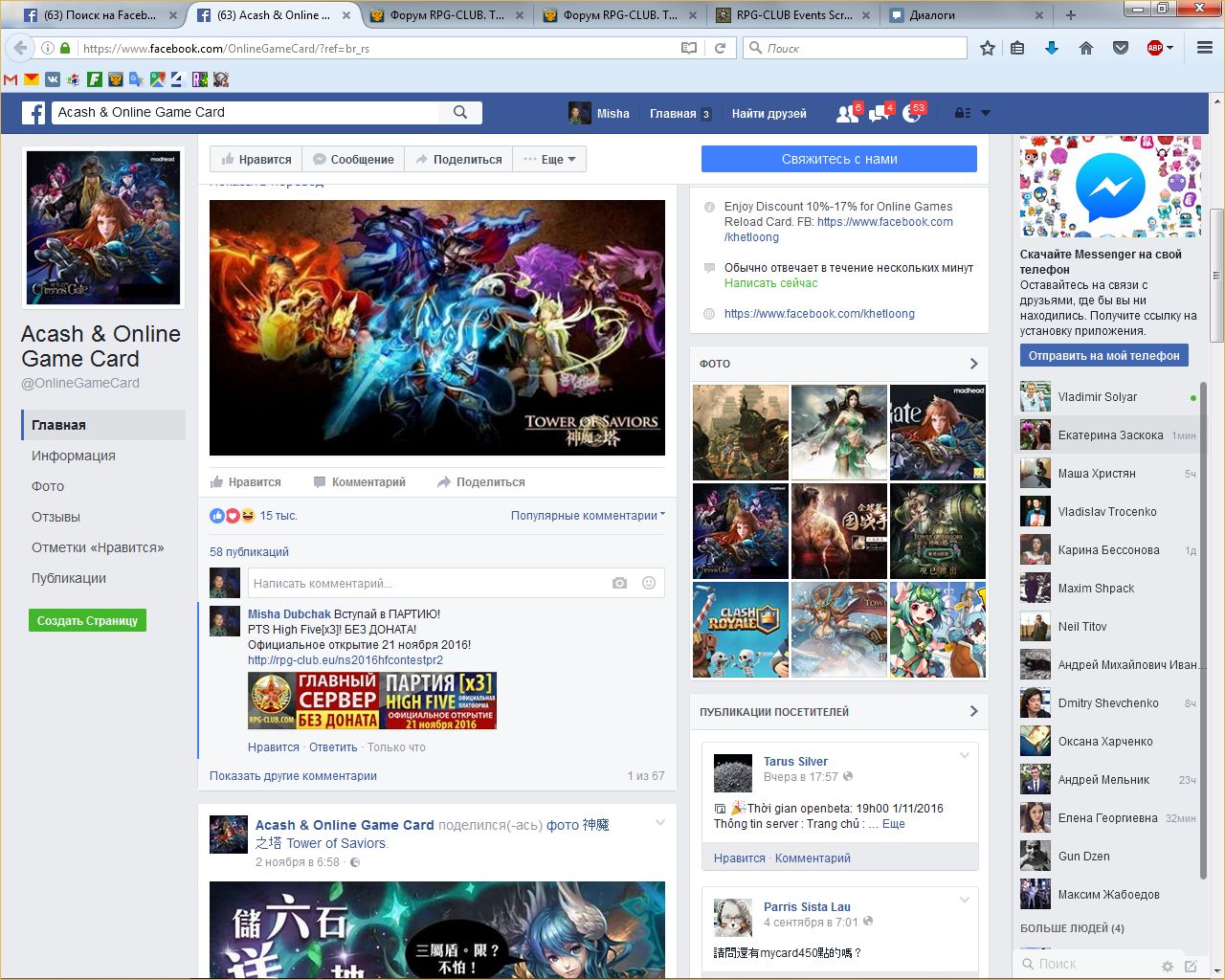Open friend requests icon
This screenshot has height=980, width=1225.
tap(847, 113)
